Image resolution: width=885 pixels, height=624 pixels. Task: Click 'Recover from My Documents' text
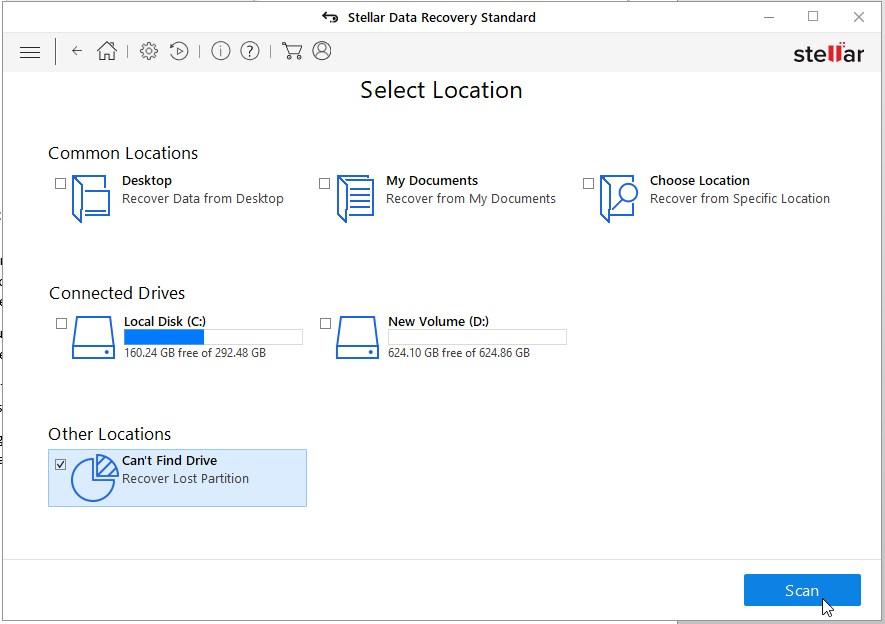(x=471, y=199)
